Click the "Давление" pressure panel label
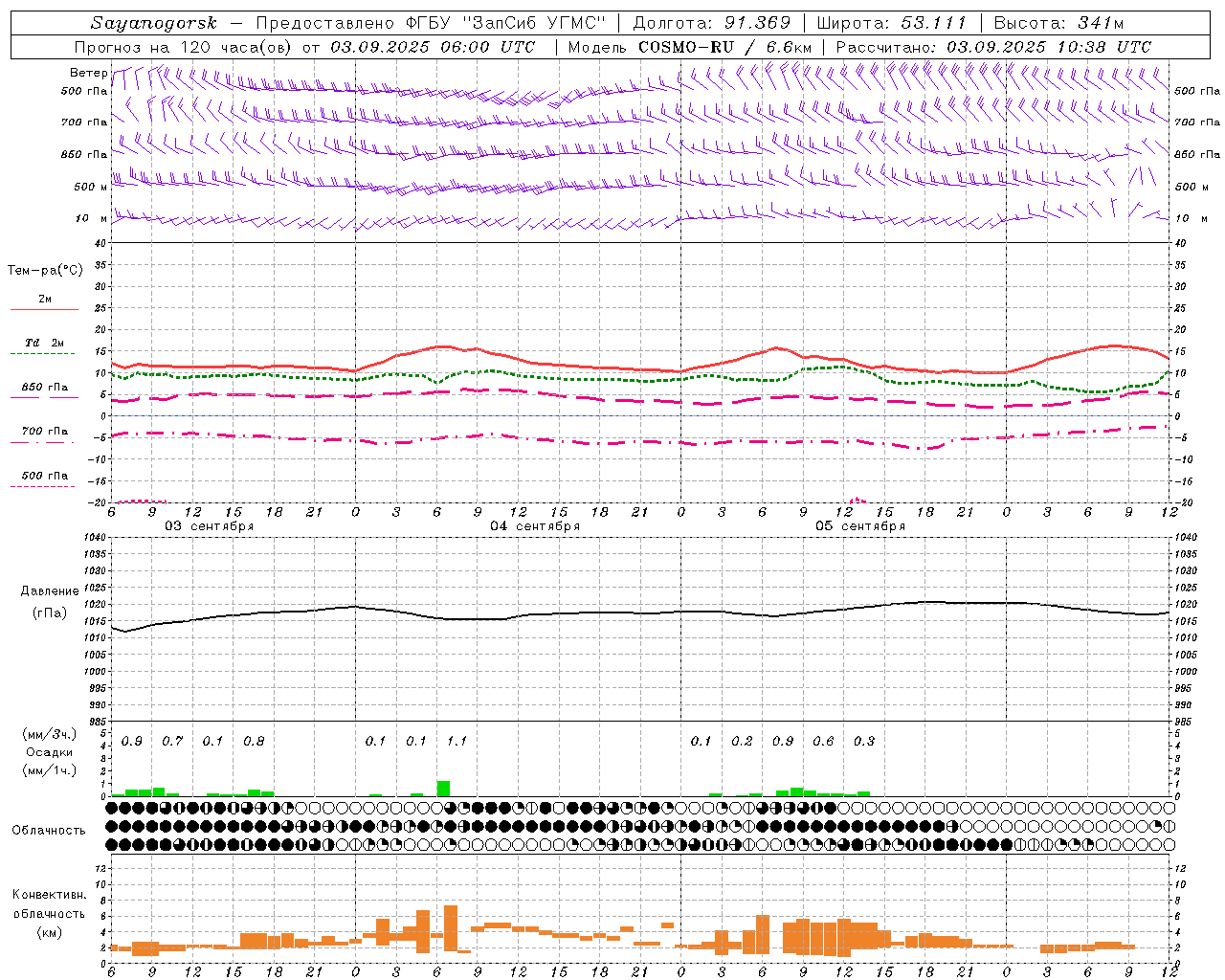Viewport: 1225px width, 980px height. (50, 591)
